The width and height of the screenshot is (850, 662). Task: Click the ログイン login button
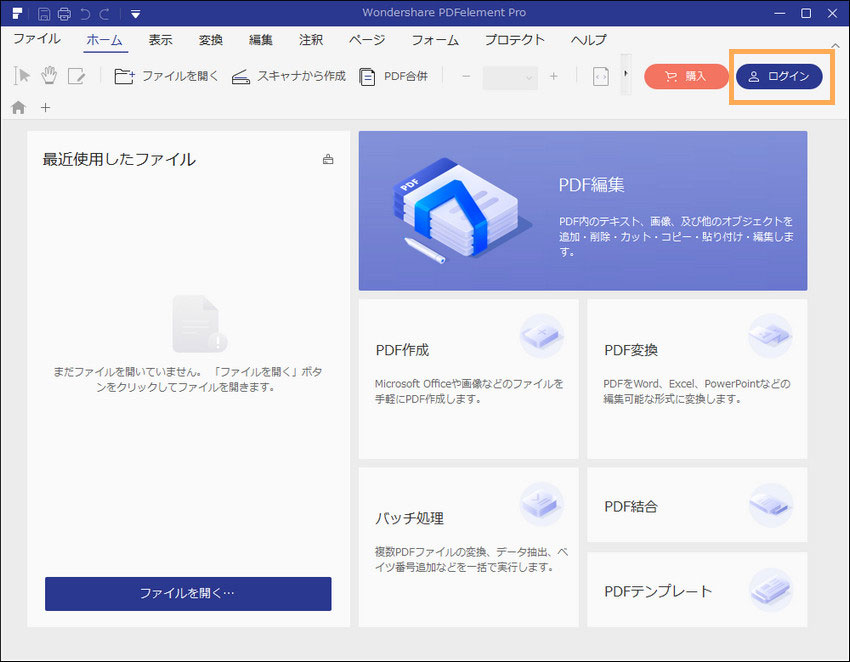tap(779, 76)
